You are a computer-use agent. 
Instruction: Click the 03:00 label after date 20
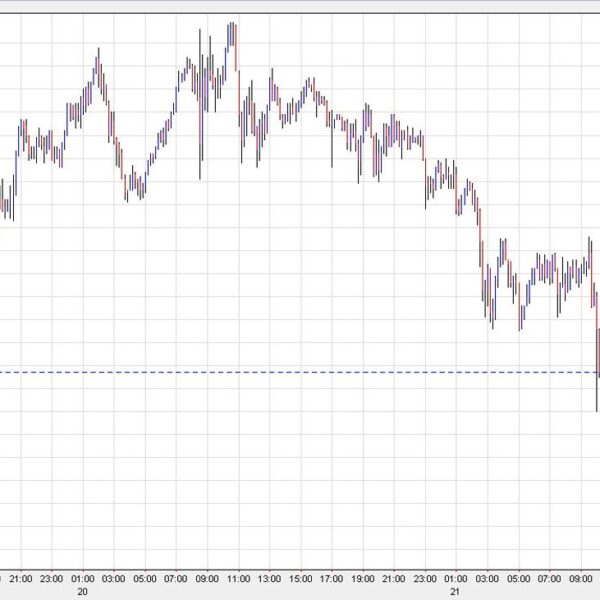pyautogui.click(x=114, y=579)
